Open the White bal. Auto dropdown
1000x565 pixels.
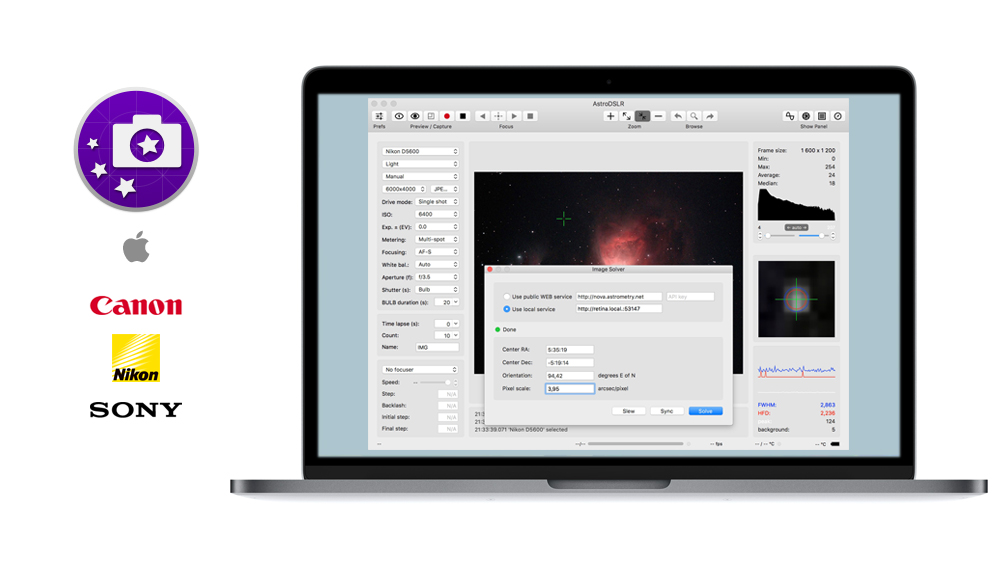pos(437,265)
